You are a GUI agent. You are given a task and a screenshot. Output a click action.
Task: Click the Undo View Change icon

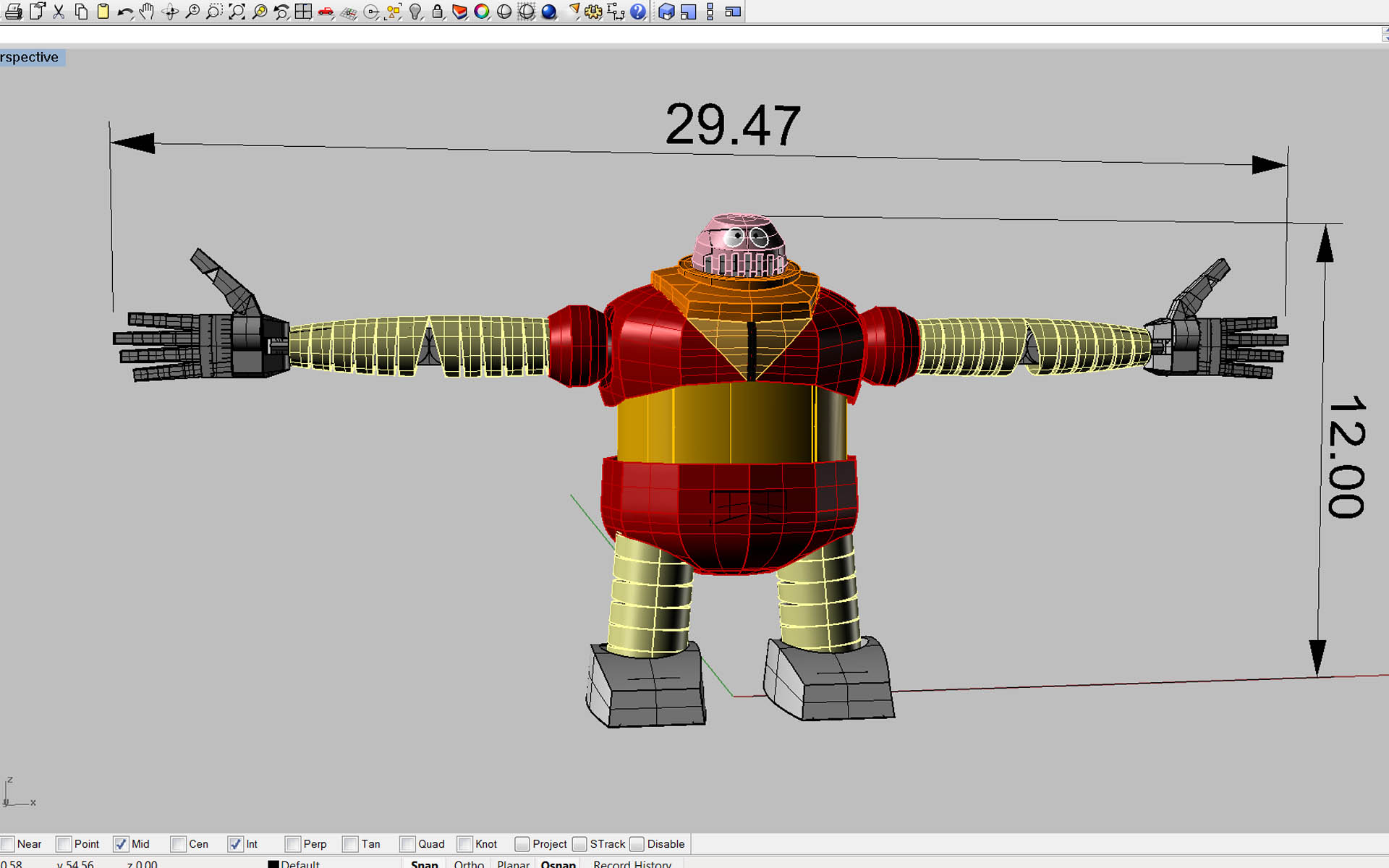click(x=281, y=12)
